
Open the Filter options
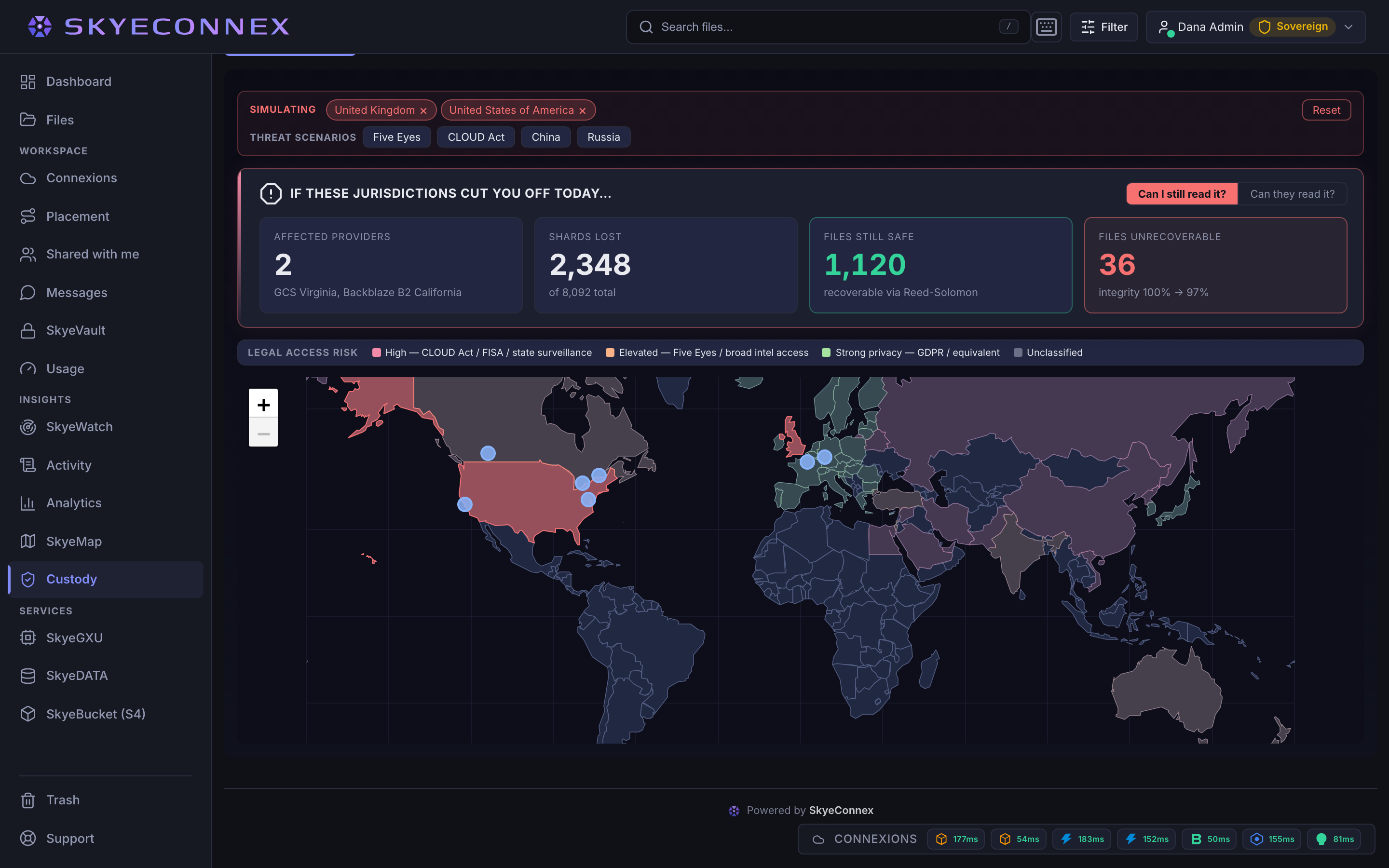[x=1104, y=27]
